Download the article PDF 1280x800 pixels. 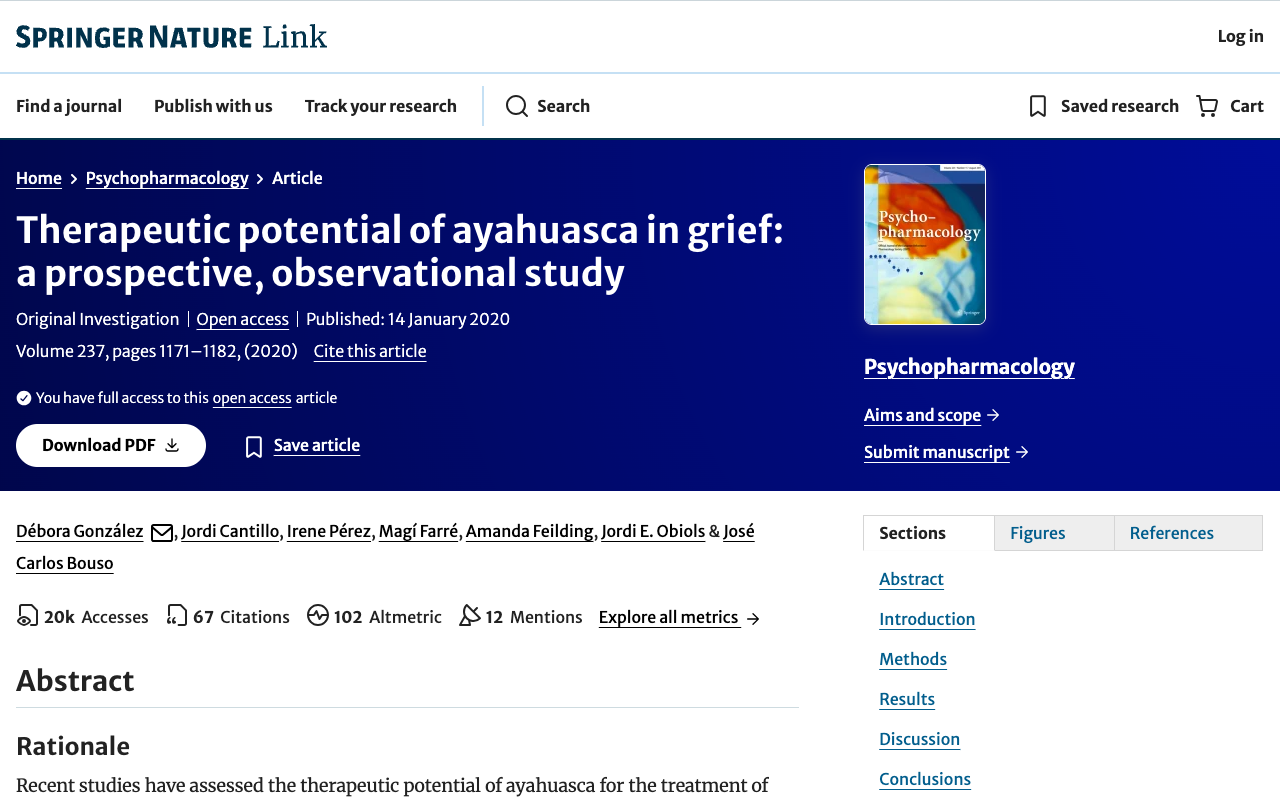coord(111,446)
